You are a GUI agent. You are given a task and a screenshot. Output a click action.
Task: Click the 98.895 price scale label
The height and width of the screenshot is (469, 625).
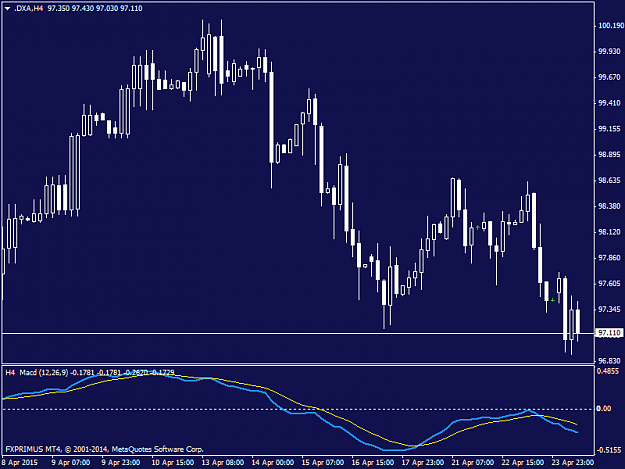point(609,155)
